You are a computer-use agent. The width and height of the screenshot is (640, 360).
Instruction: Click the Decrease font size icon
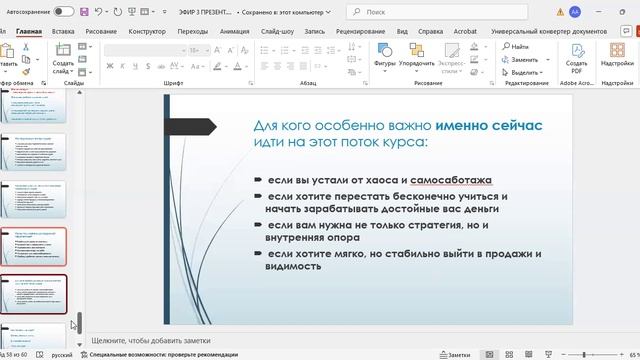coord(231,50)
